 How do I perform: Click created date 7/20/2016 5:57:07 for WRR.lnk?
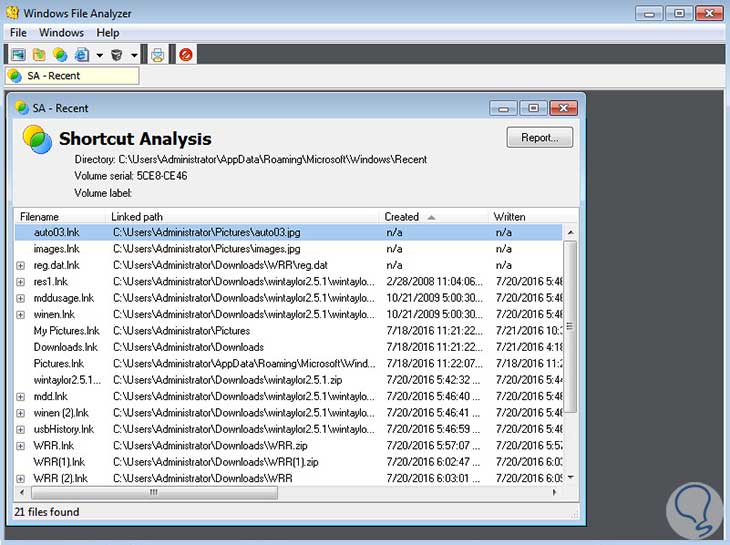click(433, 446)
